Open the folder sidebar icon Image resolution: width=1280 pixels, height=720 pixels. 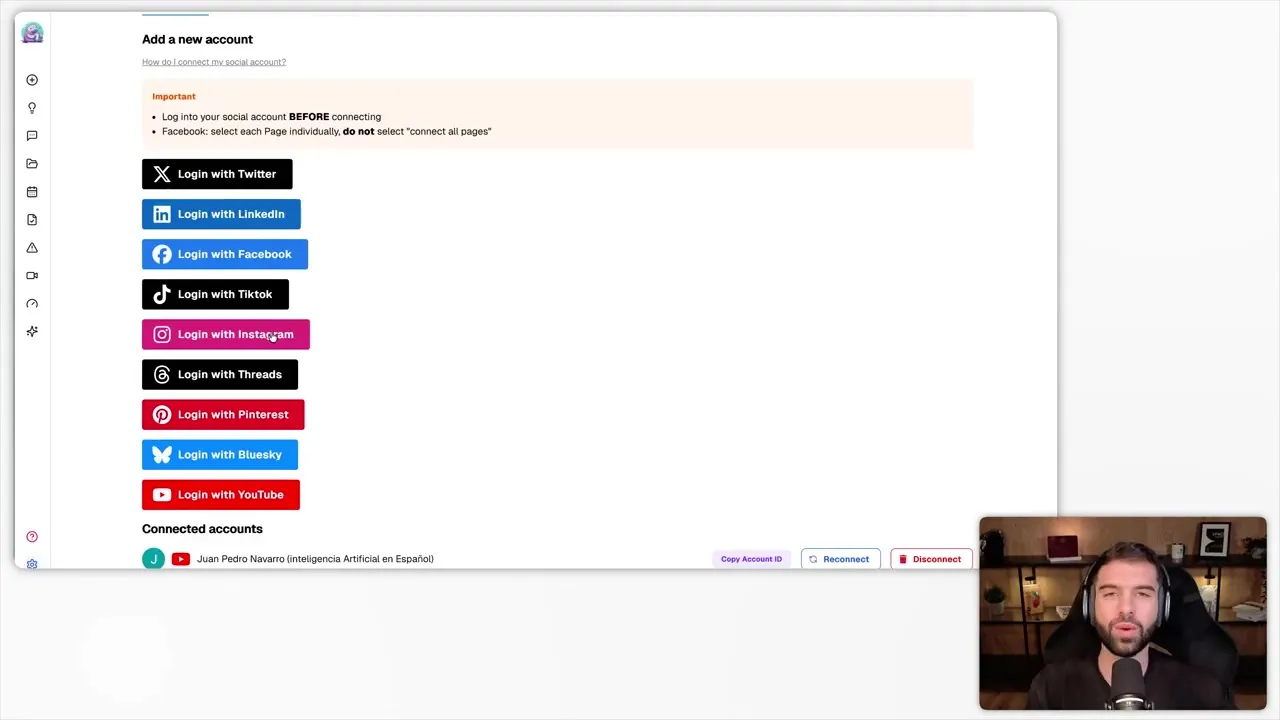(32, 164)
